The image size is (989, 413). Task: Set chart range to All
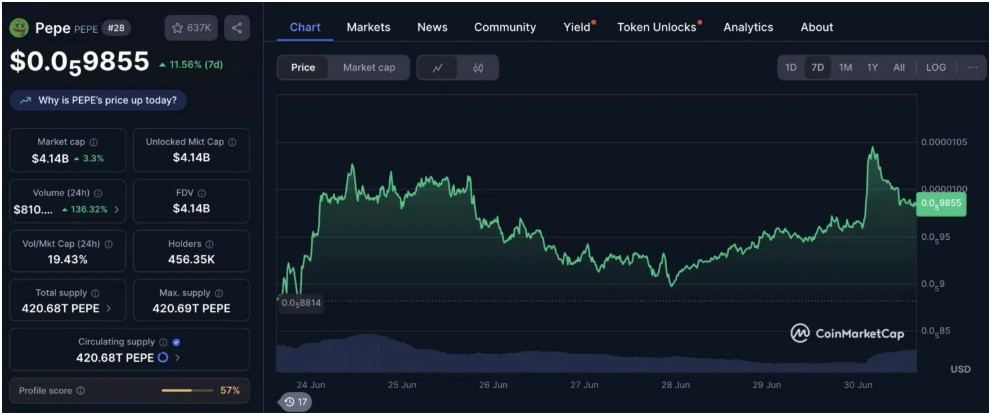(899, 67)
